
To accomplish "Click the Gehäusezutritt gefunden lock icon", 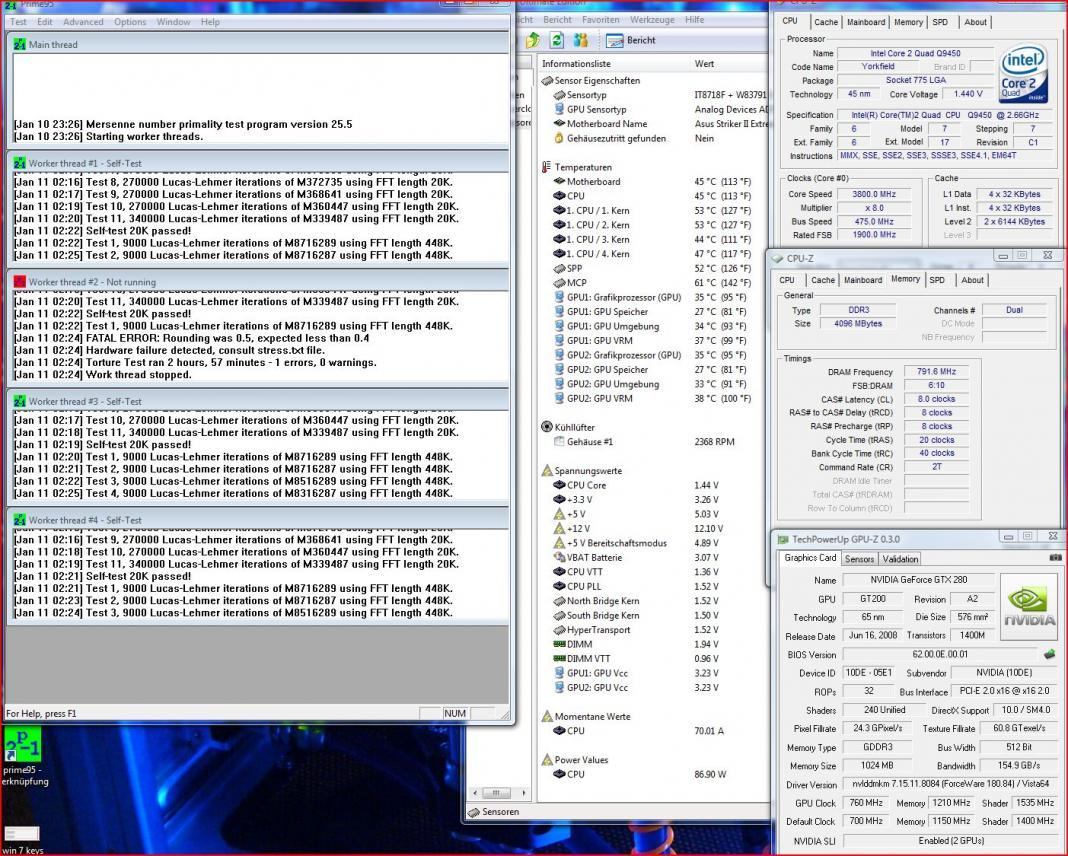I will tap(559, 138).
